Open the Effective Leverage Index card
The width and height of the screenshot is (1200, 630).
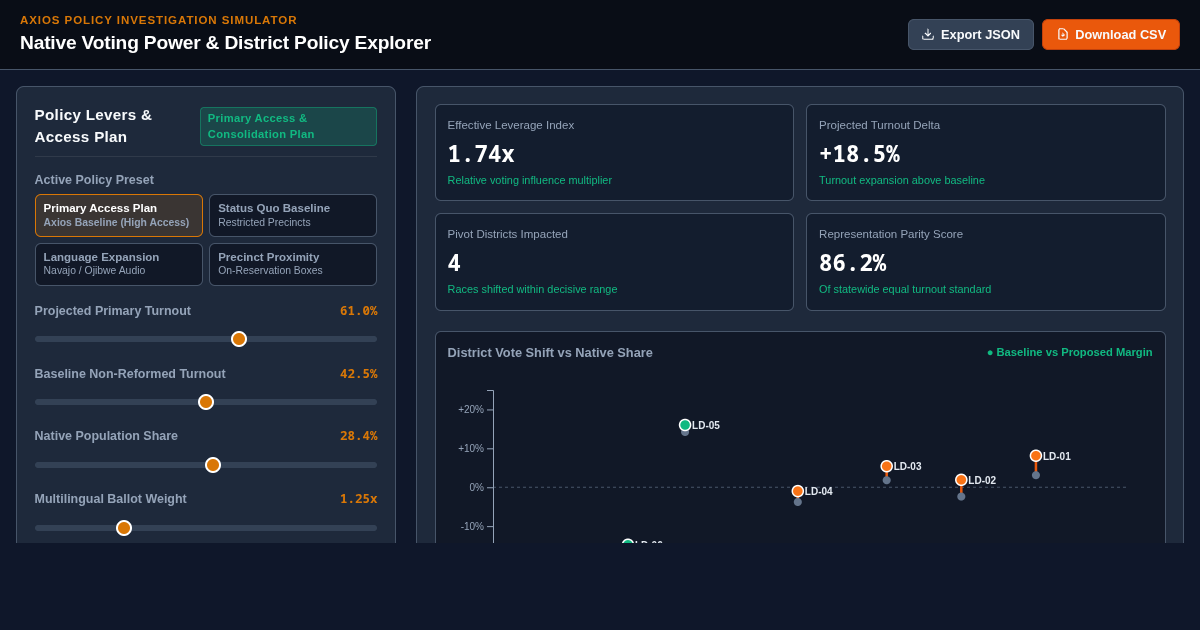pyautogui.click(x=614, y=152)
